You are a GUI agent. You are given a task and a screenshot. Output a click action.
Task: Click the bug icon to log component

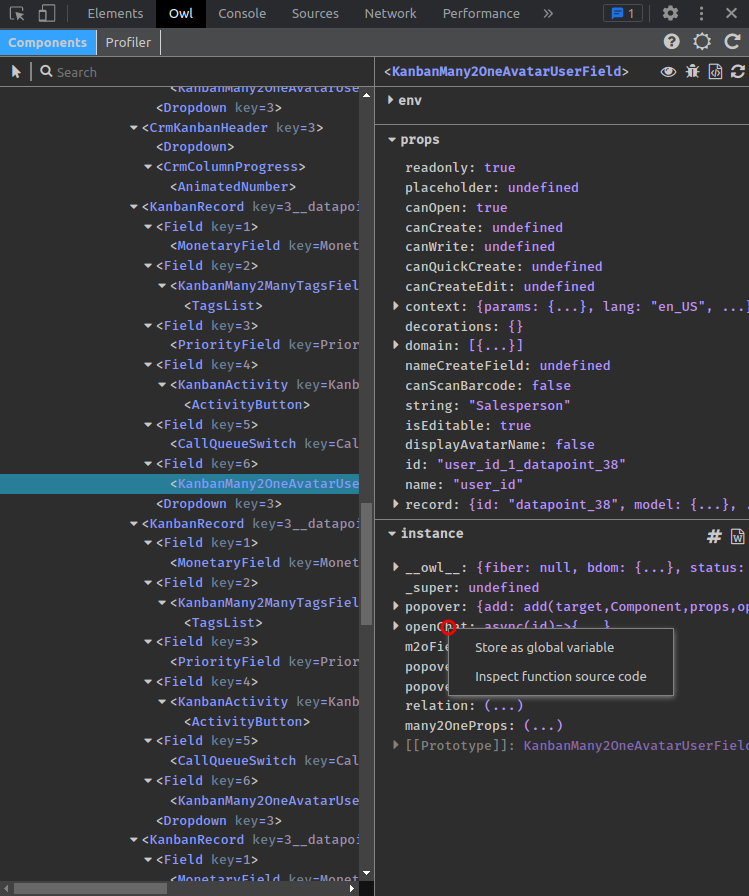[692, 71]
